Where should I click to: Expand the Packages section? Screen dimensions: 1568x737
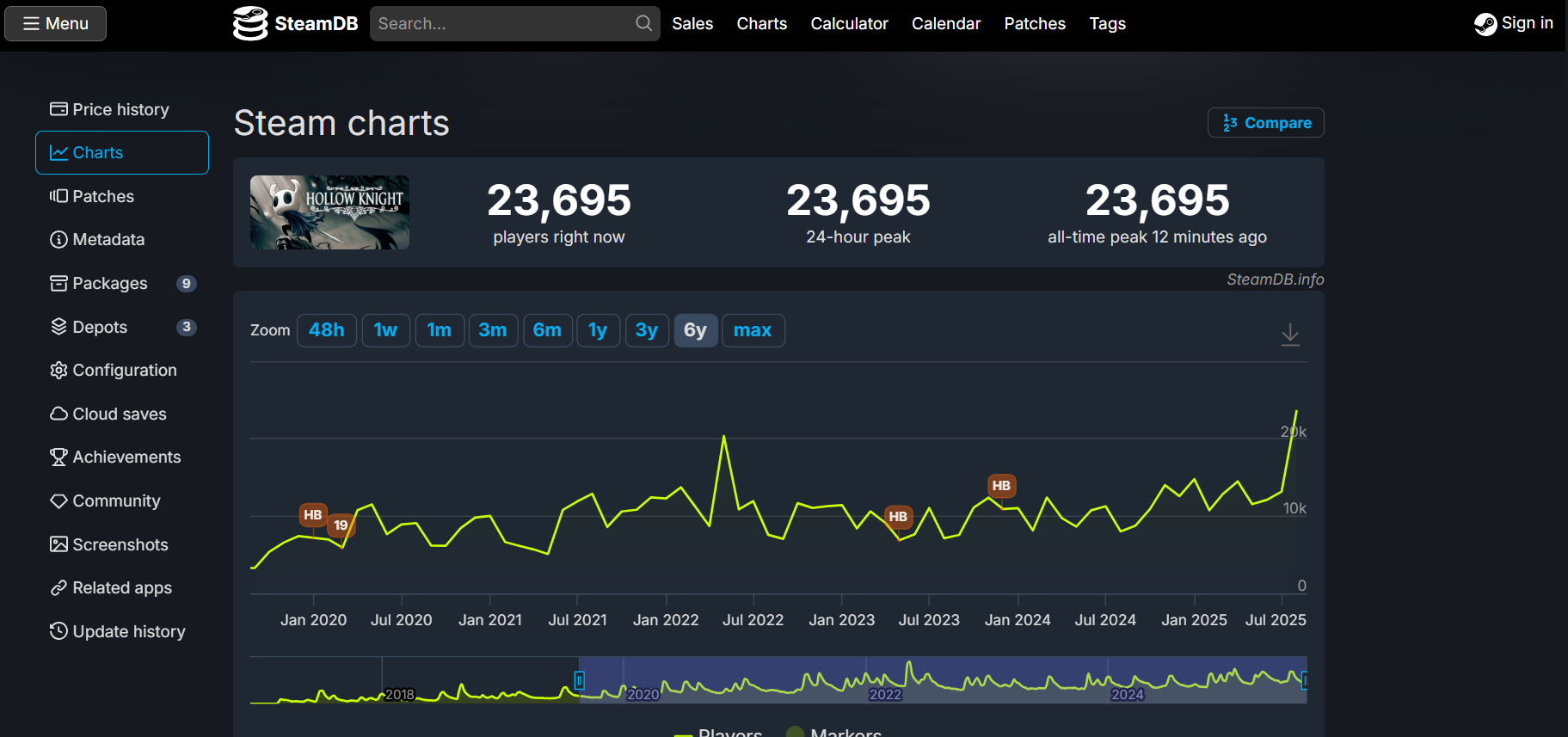110,283
